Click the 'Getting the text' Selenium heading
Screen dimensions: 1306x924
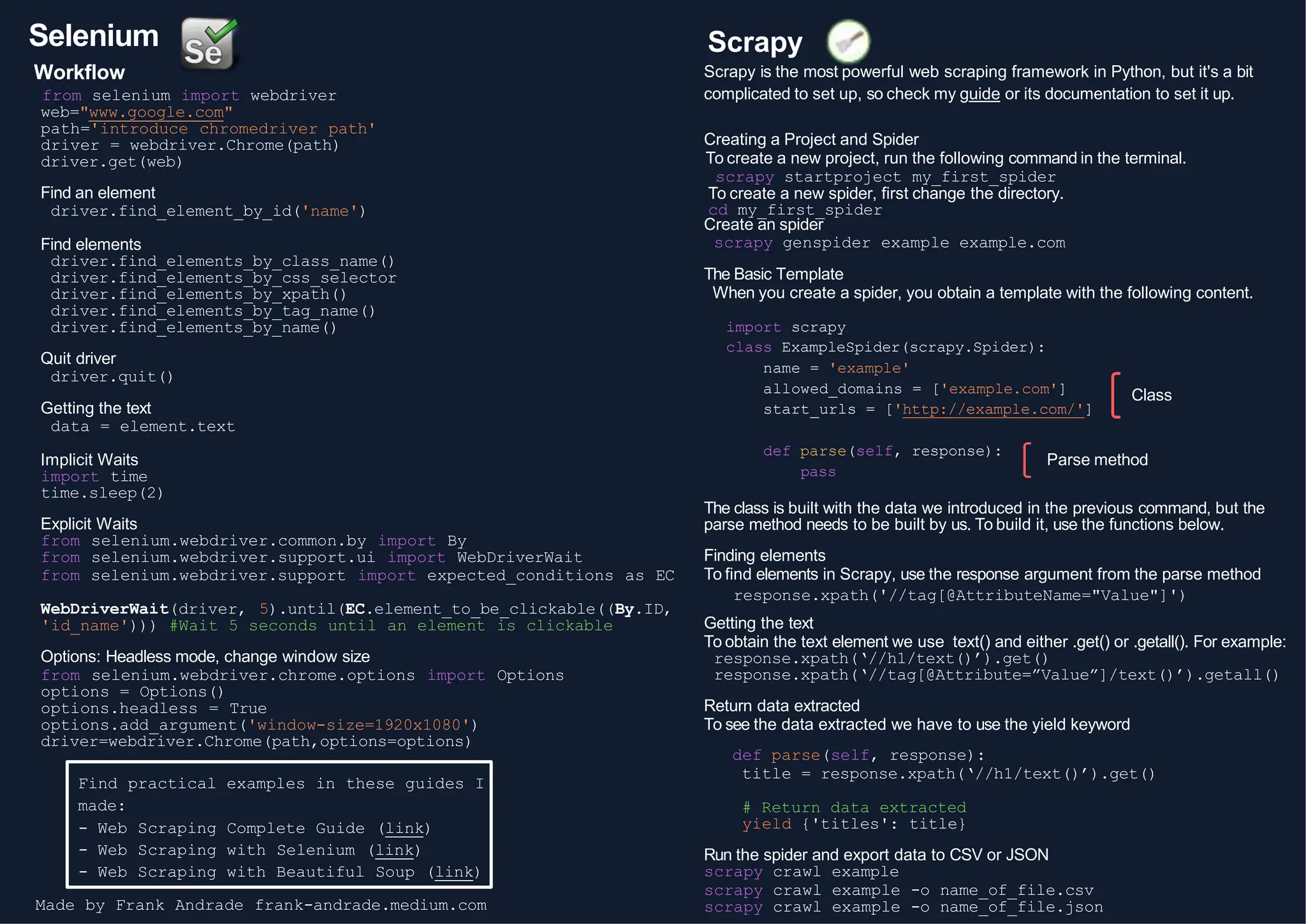click(x=96, y=408)
